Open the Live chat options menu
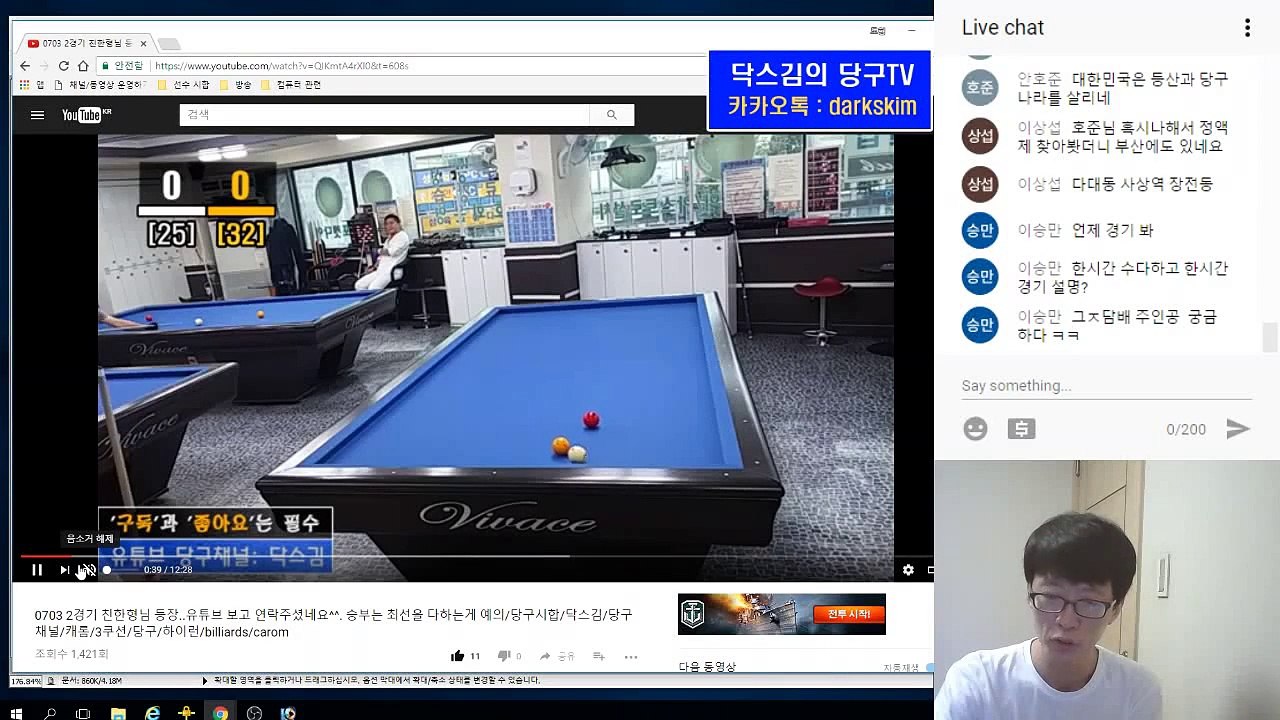Viewport: 1280px width, 720px height. pyautogui.click(x=1247, y=28)
